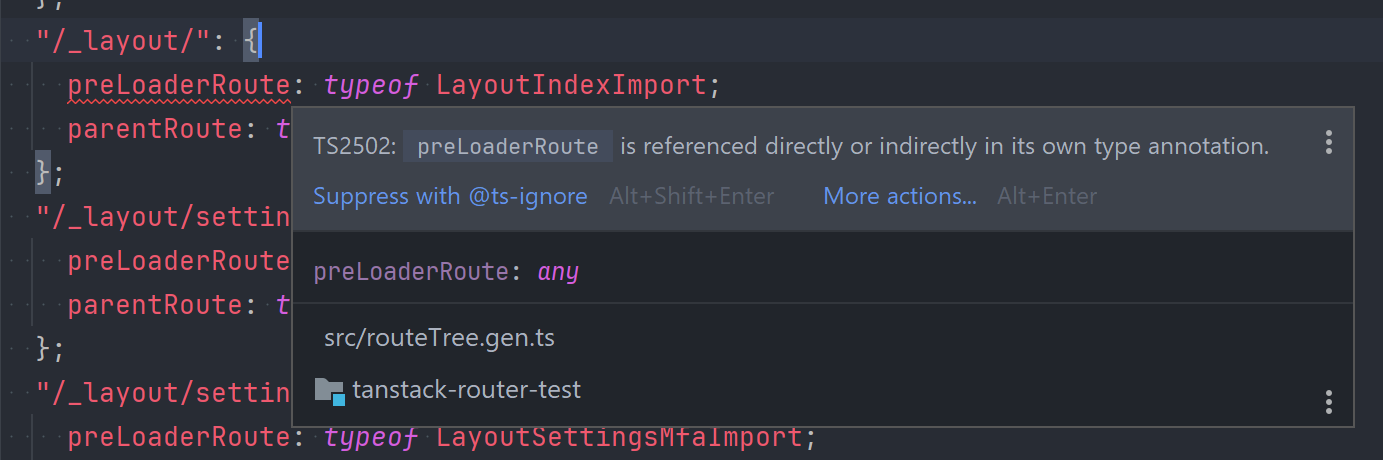This screenshot has height=460, width=1383.
Task: Click the LayoutIndexImport identifier in the code
Action: click(x=571, y=85)
